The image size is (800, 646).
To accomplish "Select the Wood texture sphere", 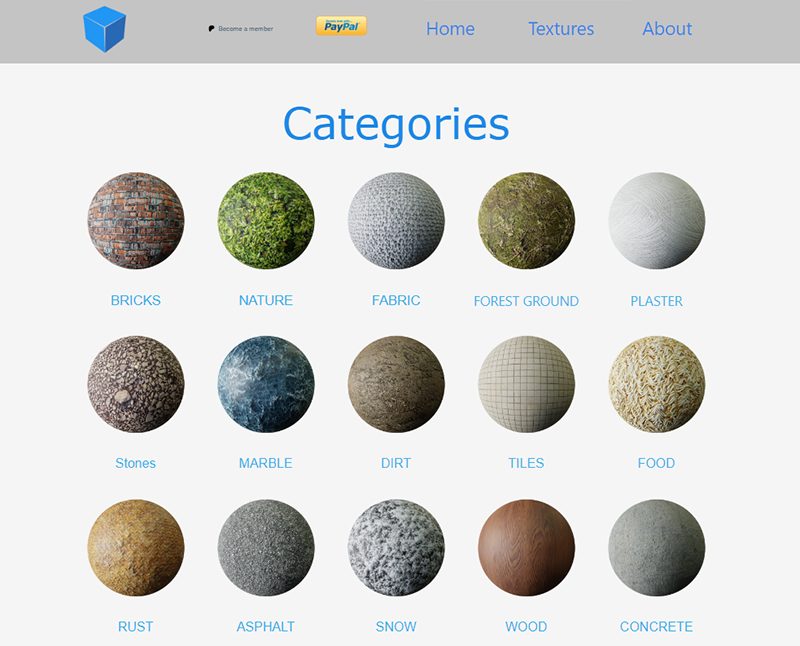I will pyautogui.click(x=526, y=547).
